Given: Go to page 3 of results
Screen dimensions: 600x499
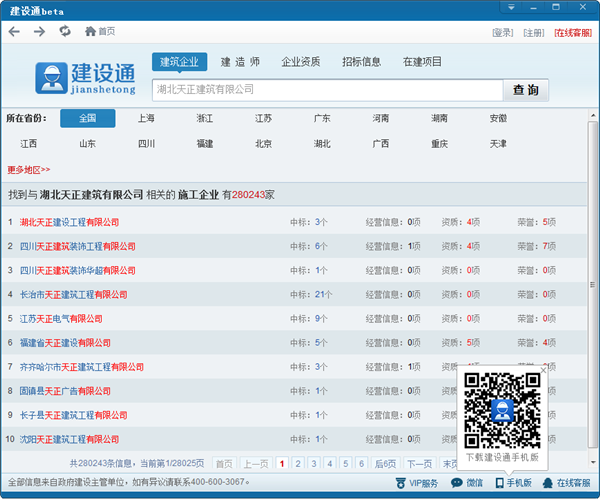Looking at the screenshot, I should [314, 464].
